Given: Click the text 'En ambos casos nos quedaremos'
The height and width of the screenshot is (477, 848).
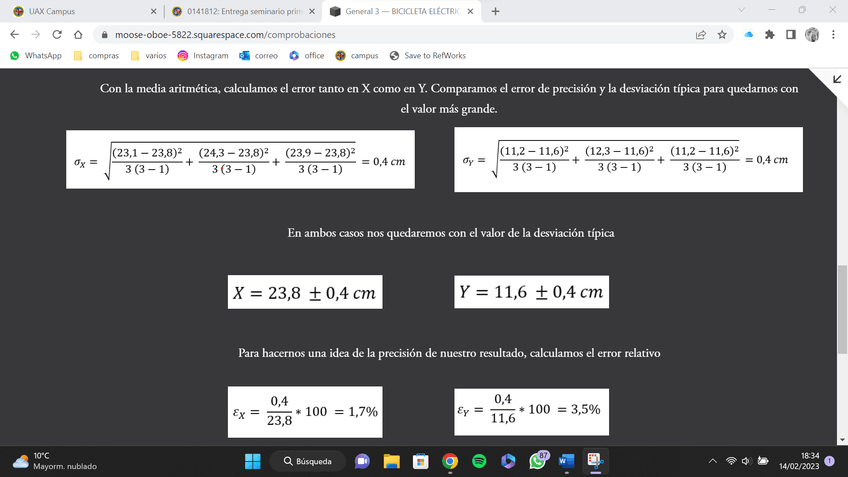Looking at the screenshot, I should coord(368,233).
